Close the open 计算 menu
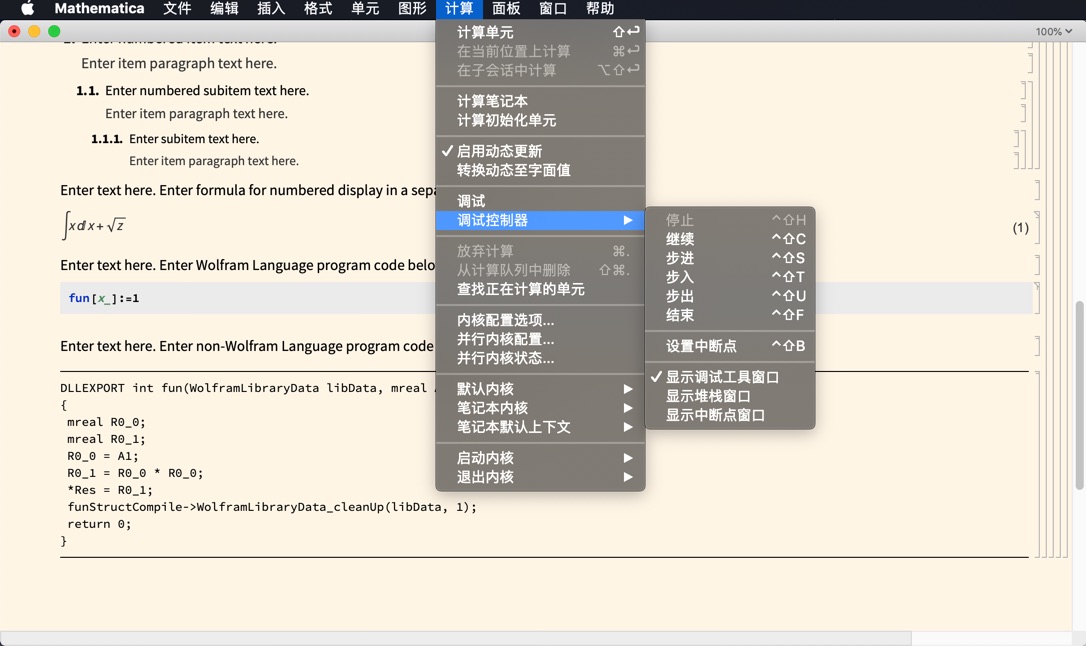1086x646 pixels. pyautogui.click(x=459, y=8)
